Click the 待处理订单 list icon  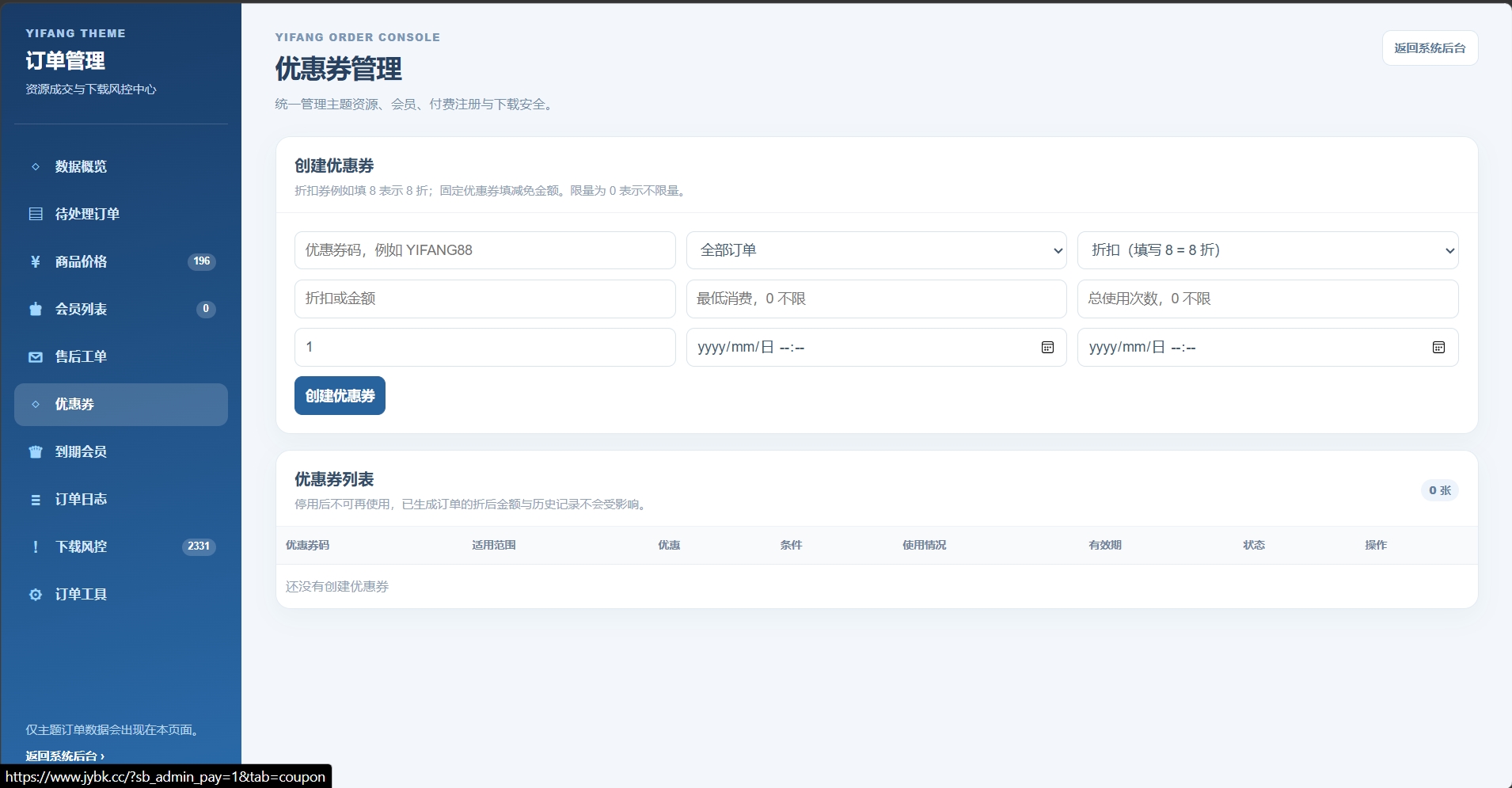coord(36,214)
